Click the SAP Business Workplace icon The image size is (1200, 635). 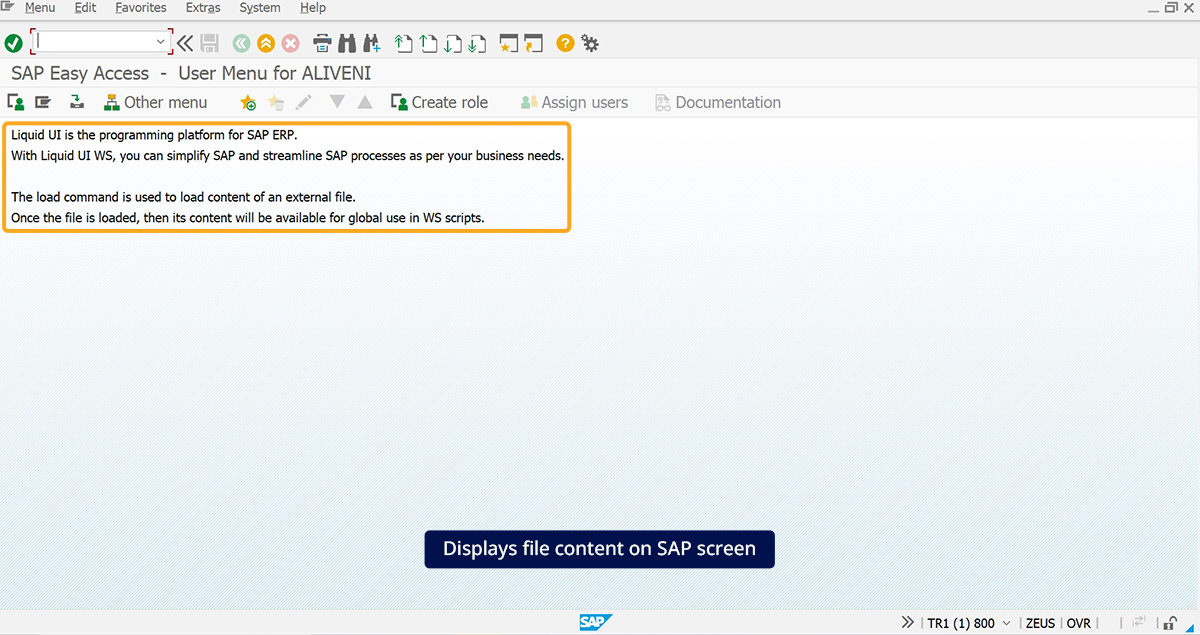pos(76,102)
